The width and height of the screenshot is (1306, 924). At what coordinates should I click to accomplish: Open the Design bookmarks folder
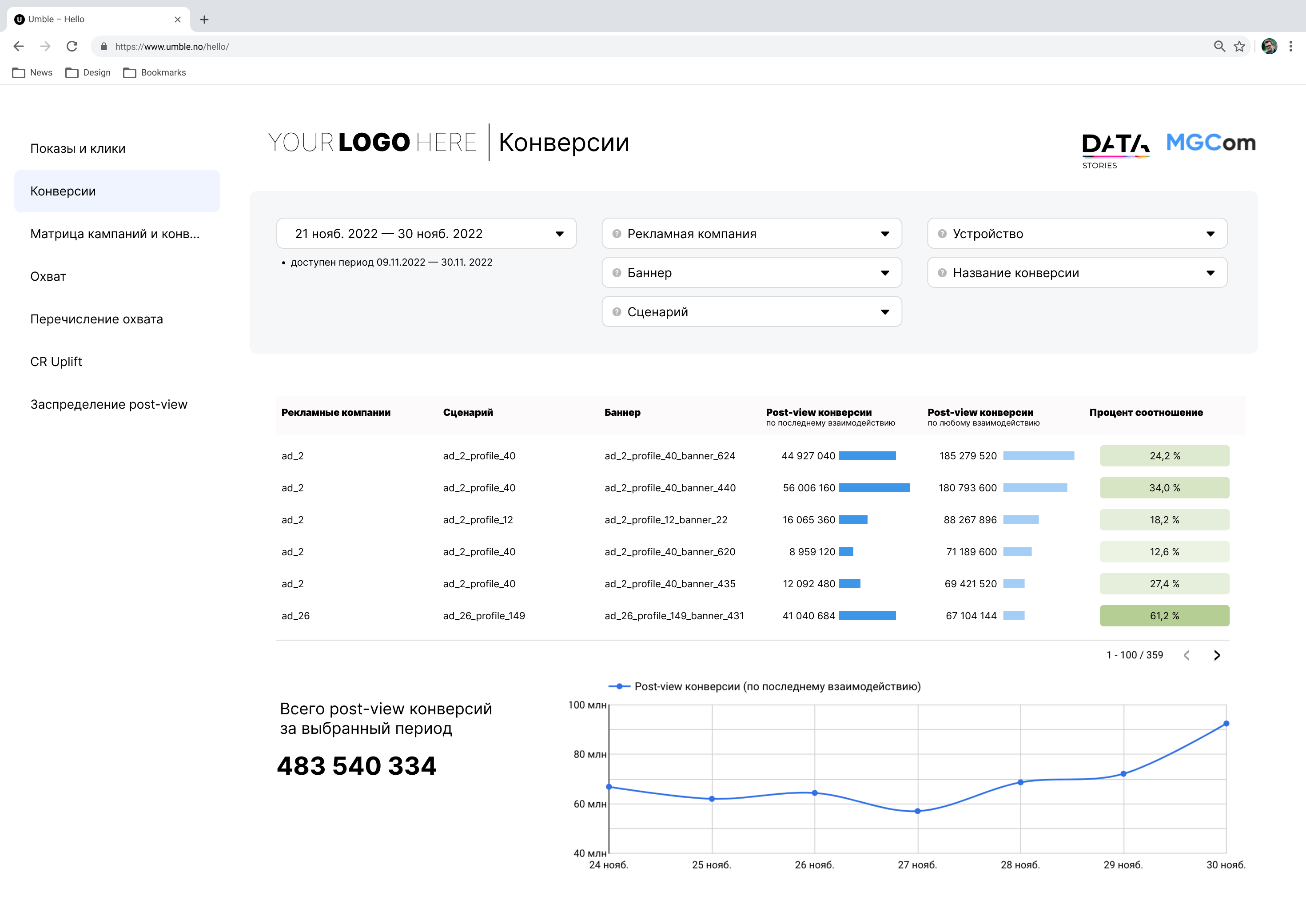click(88, 73)
